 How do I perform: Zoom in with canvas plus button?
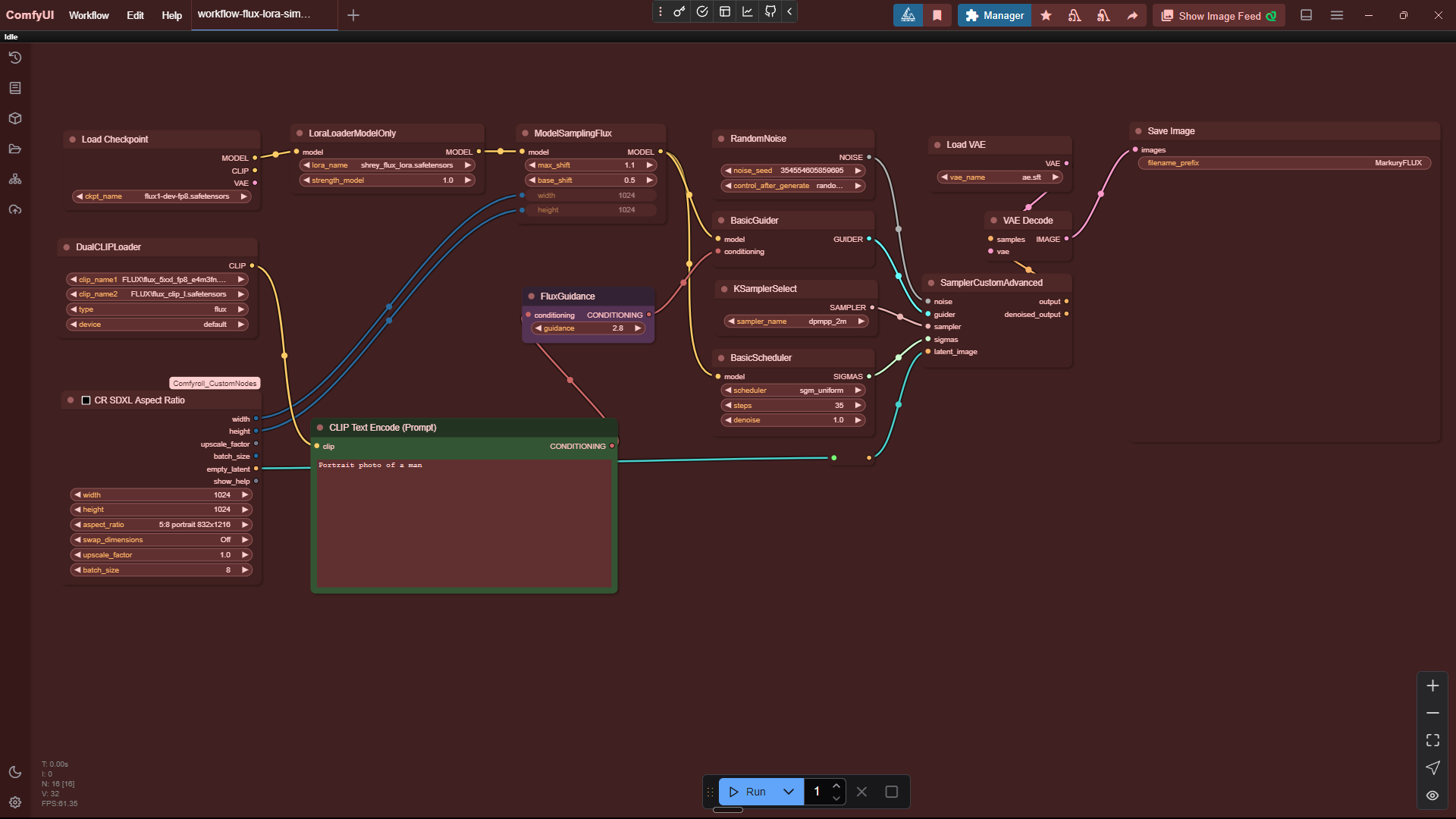[1432, 686]
